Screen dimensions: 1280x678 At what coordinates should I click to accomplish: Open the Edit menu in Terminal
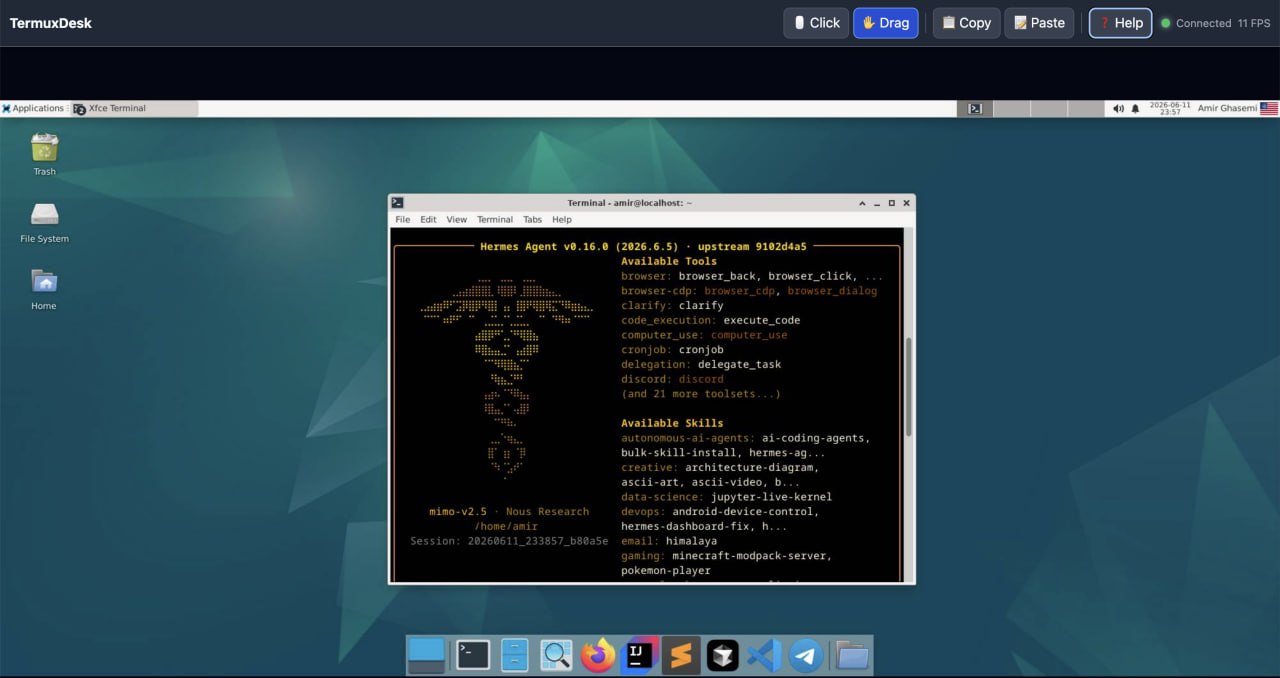coord(428,219)
